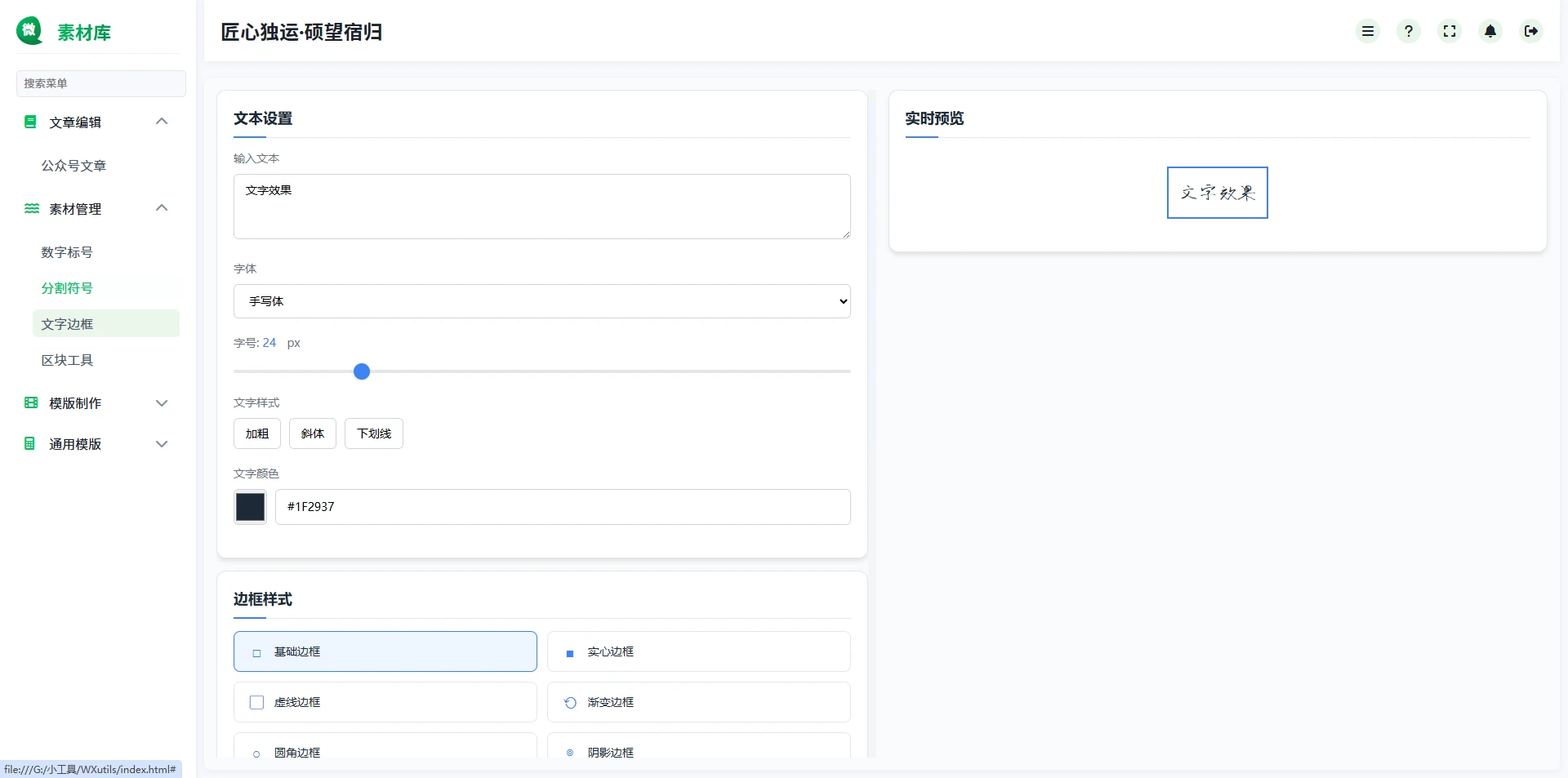Toggle 加粗 bold text style
Viewport: 1568px width, 778px height.
tap(257, 433)
